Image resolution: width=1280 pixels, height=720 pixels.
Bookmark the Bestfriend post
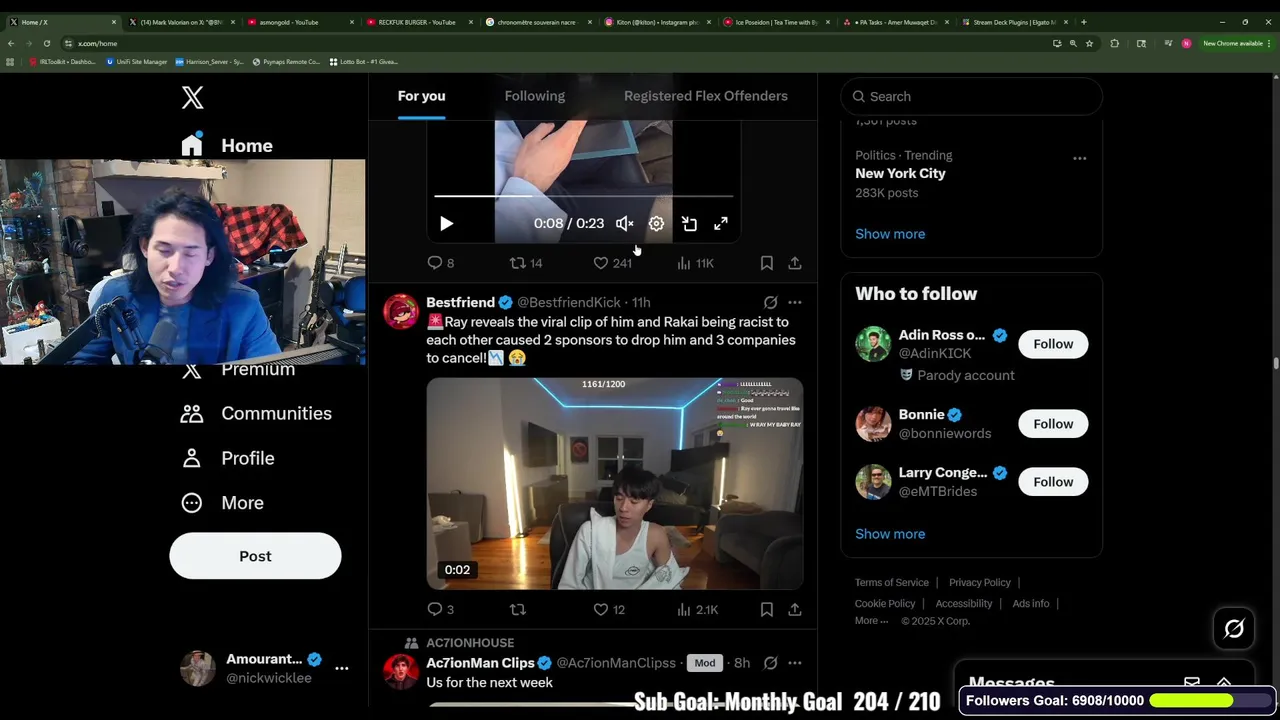pos(766,609)
